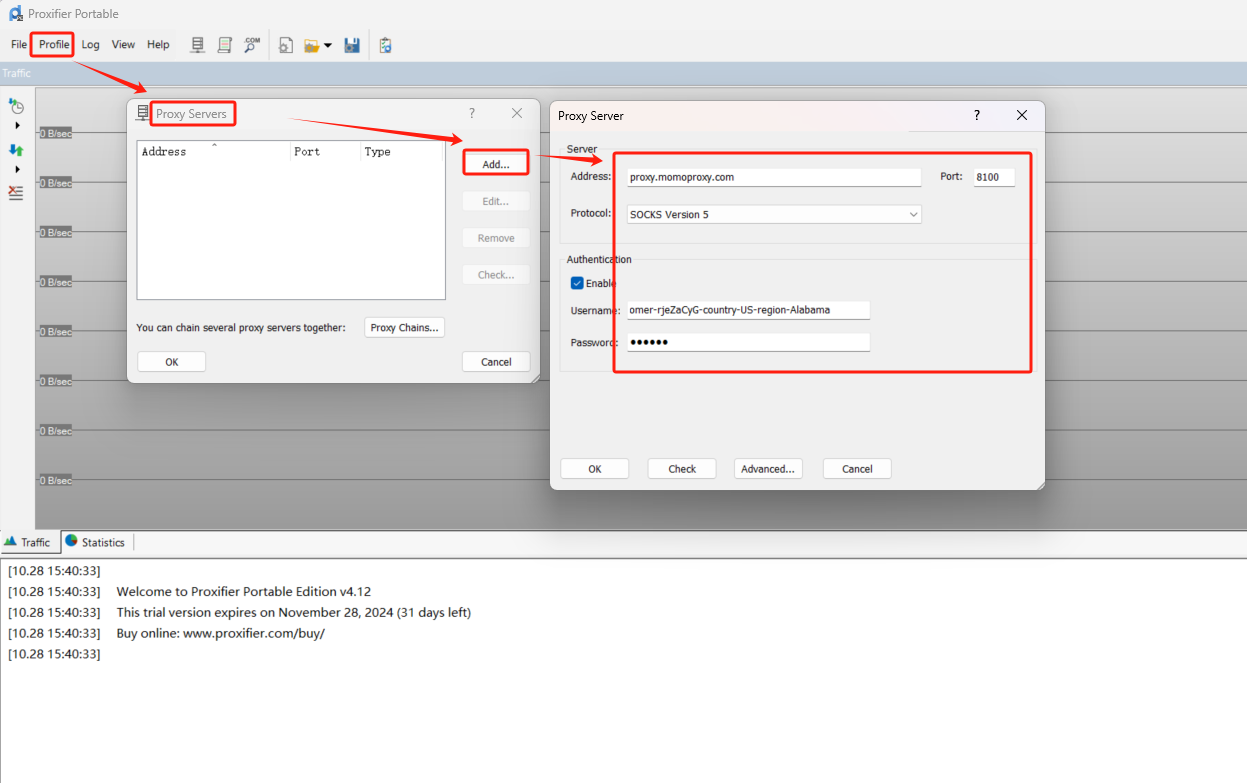1247x783 pixels.
Task: Open the File menu
Action: [19, 44]
